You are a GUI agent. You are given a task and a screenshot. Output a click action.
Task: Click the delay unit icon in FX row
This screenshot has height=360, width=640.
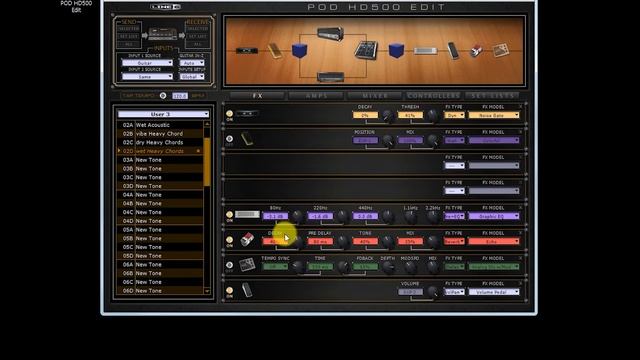[x=247, y=265]
